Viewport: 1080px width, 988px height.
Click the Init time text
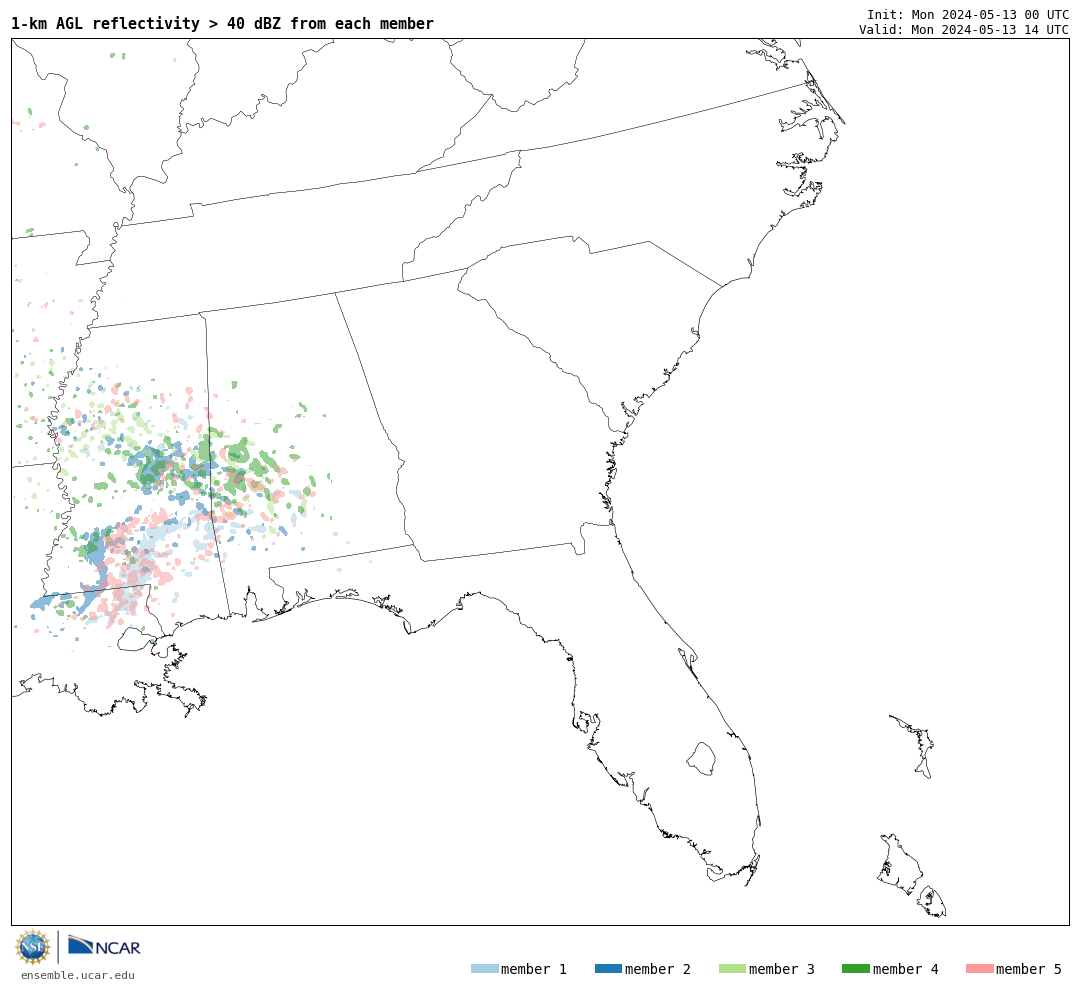click(x=968, y=14)
